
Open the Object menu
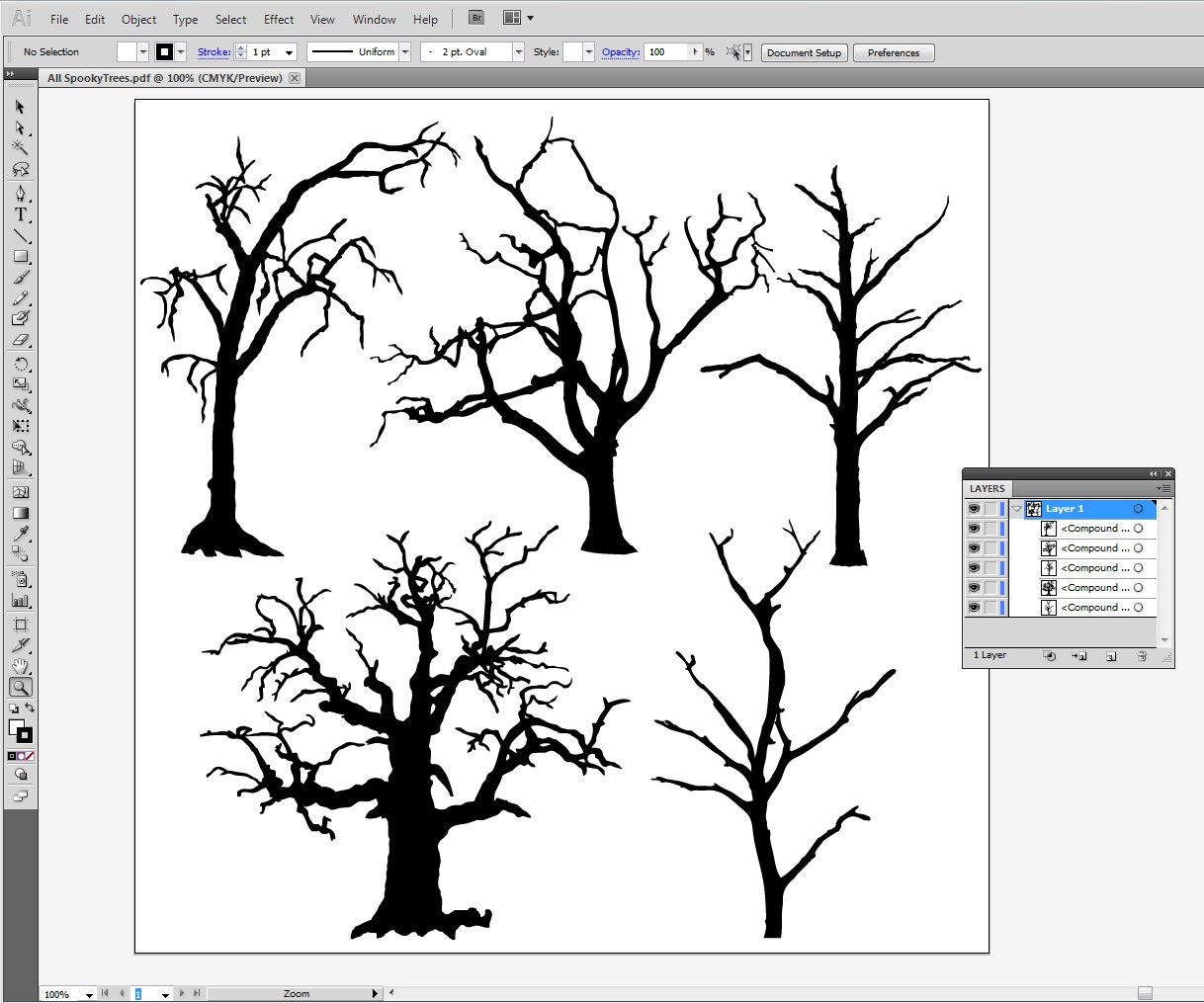138,19
